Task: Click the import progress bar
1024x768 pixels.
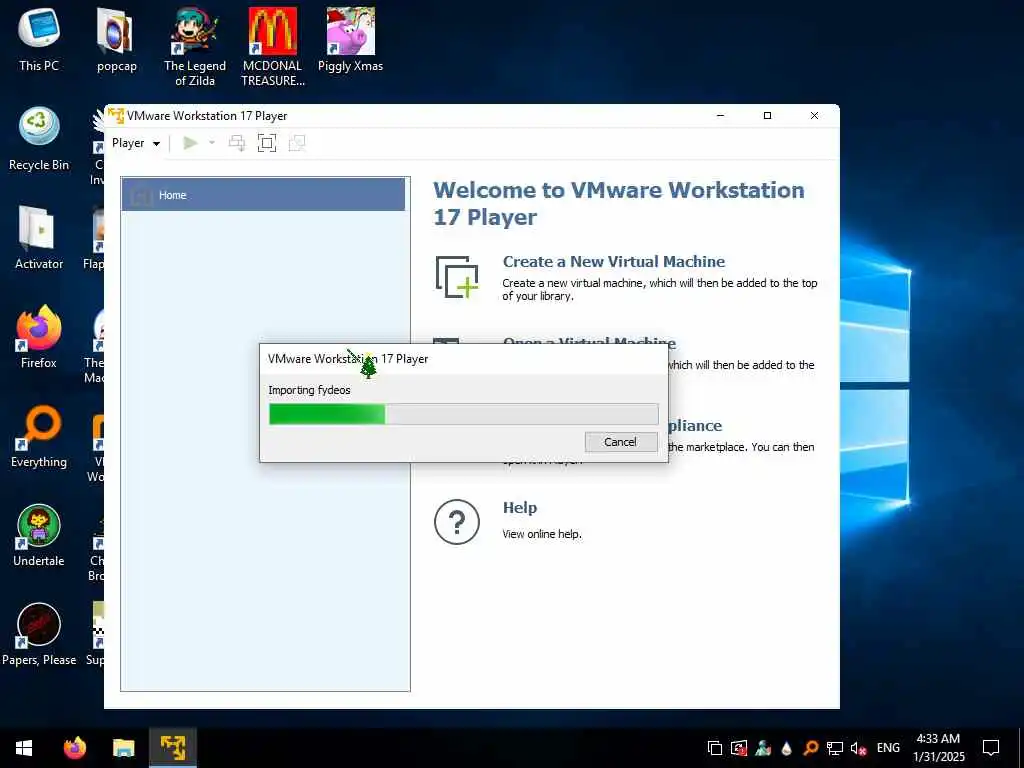Action: point(464,414)
